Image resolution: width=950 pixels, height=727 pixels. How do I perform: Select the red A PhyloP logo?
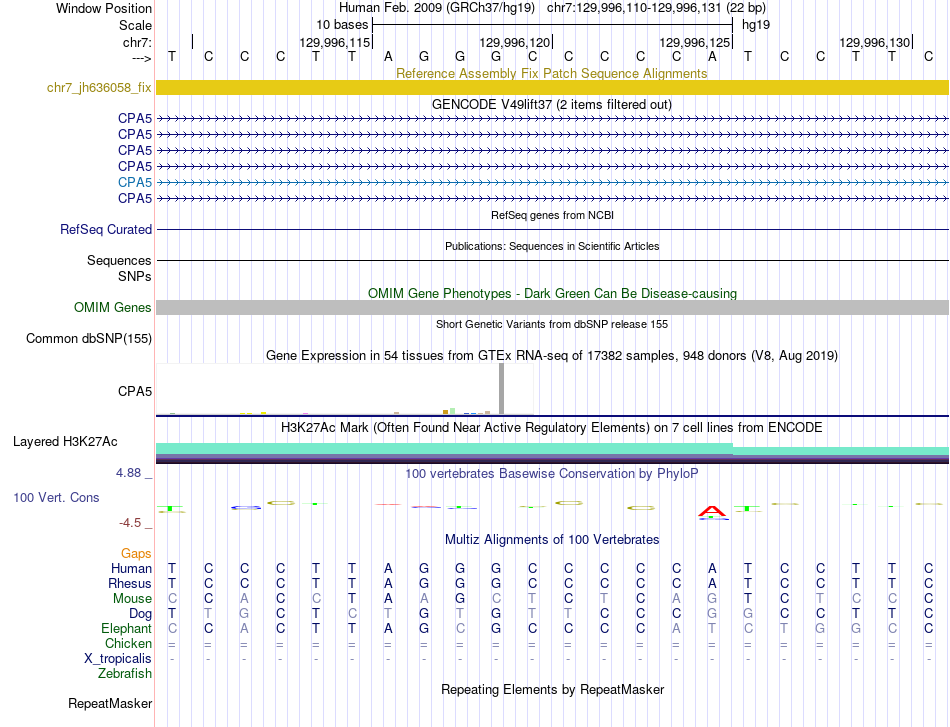712,512
